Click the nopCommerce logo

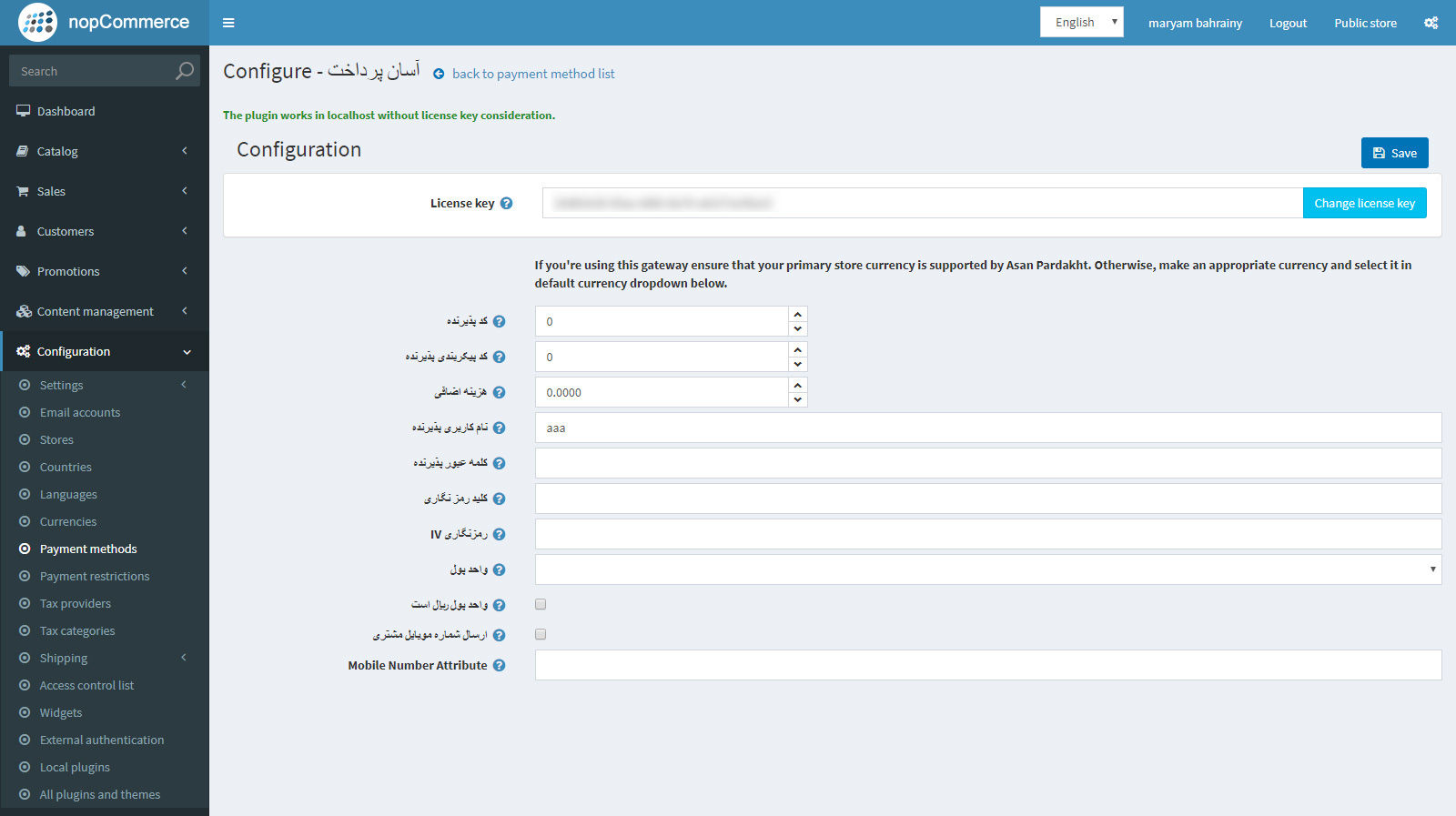pos(104,22)
